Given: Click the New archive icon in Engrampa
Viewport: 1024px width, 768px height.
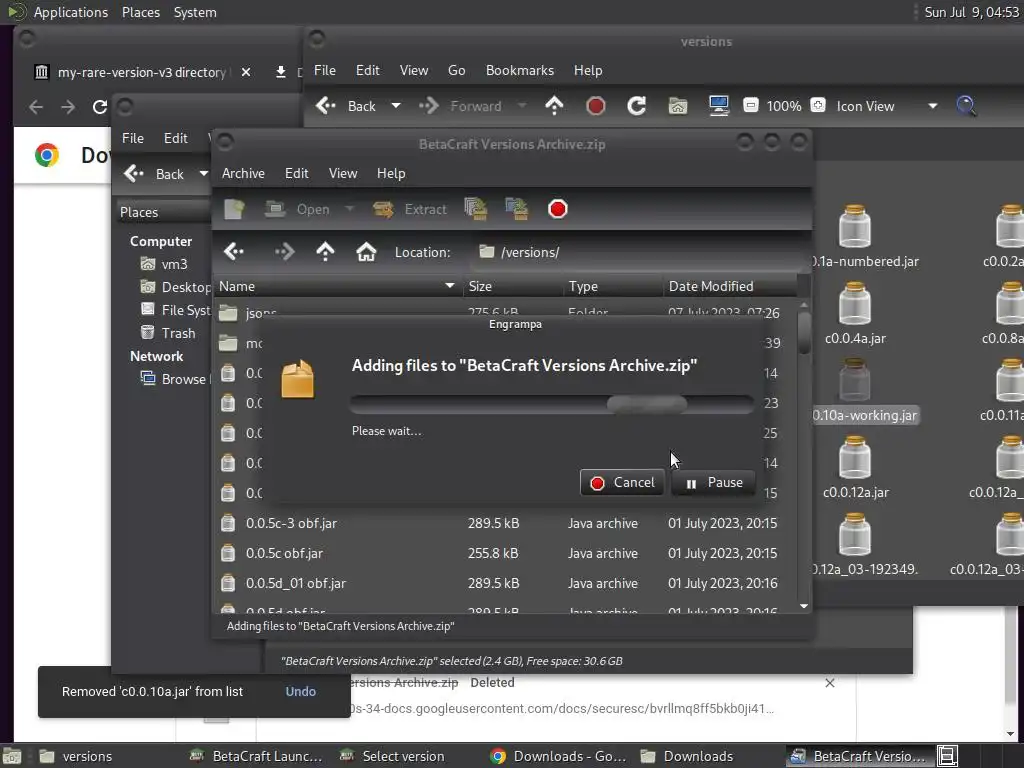Looking at the screenshot, I should click(x=234, y=209).
